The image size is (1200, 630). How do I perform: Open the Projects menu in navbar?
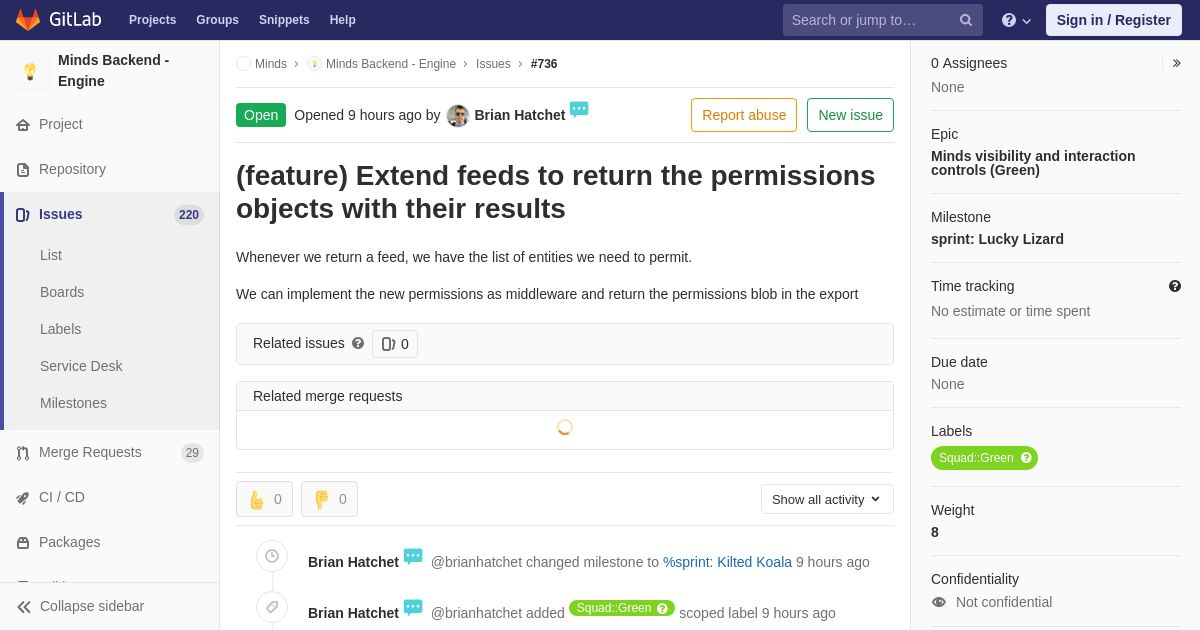tap(152, 20)
